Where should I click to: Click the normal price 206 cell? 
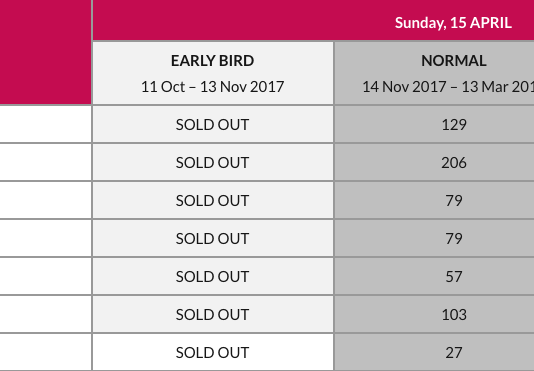click(434, 163)
